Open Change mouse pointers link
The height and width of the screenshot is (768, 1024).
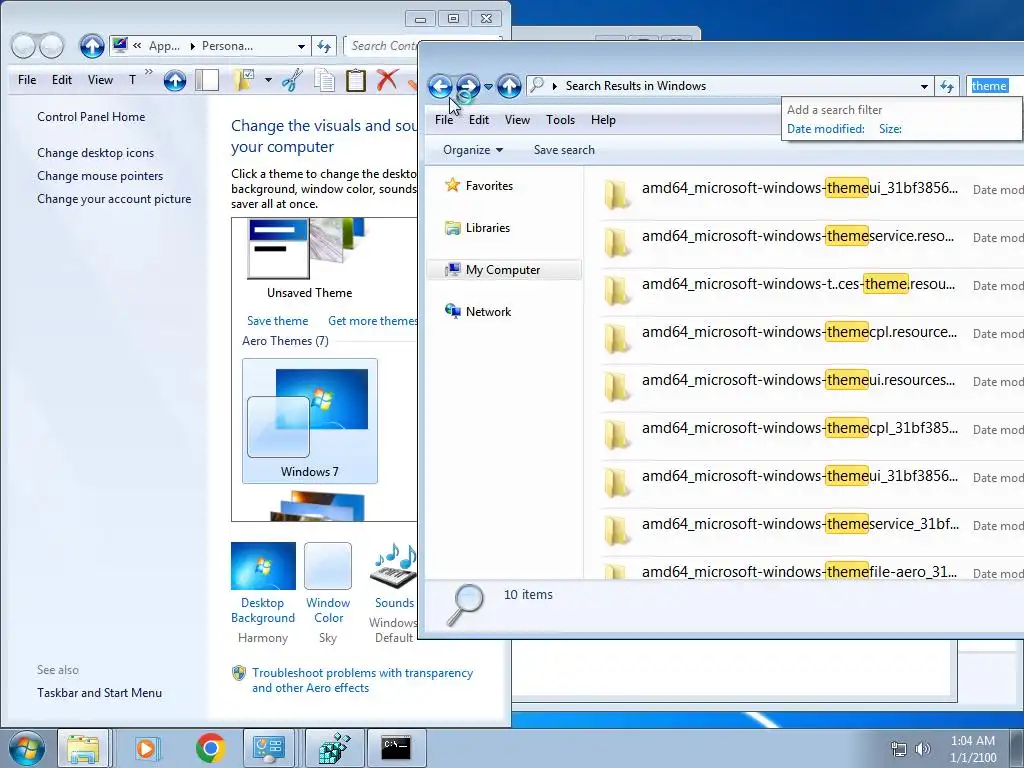(100, 176)
